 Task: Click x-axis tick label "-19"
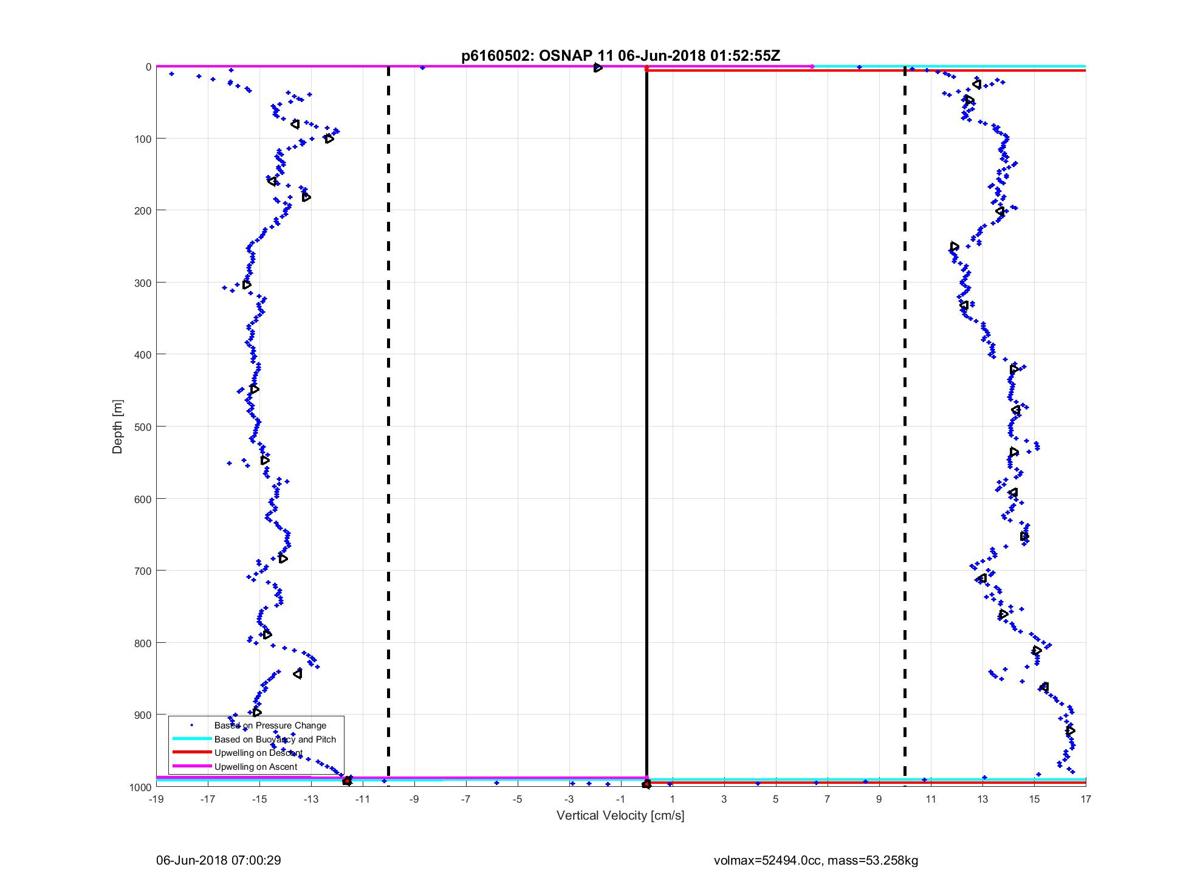pos(155,800)
